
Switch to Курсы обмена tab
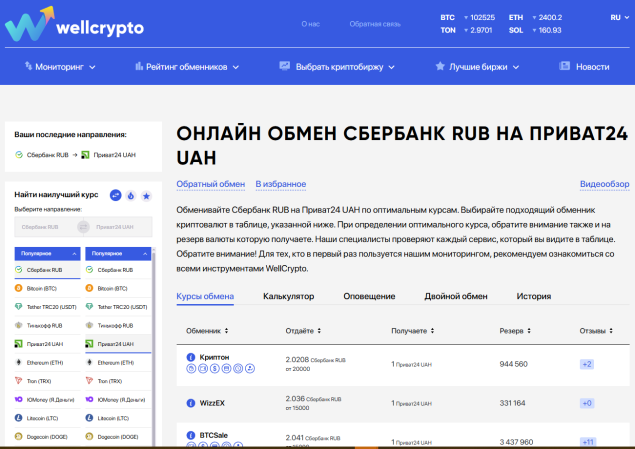pyautogui.click(x=205, y=296)
